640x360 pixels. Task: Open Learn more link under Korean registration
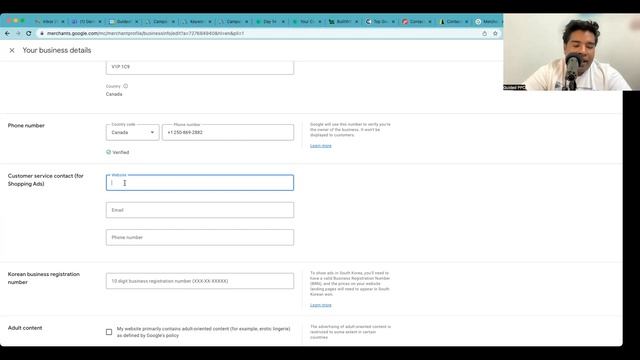pyautogui.click(x=321, y=305)
